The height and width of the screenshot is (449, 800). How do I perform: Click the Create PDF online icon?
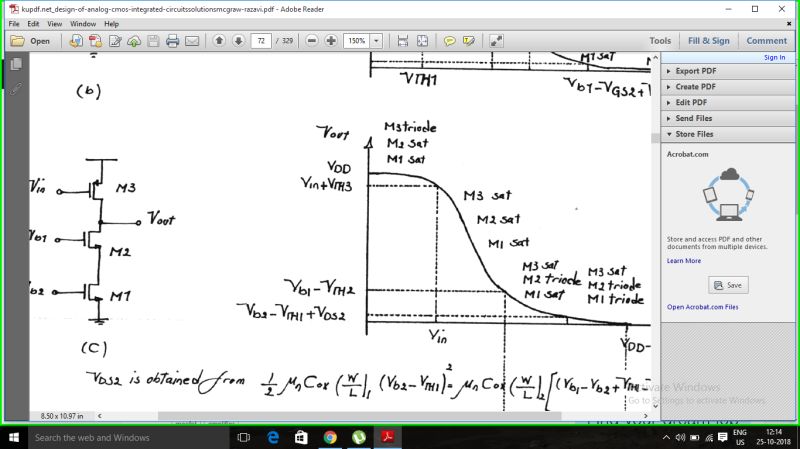pos(76,41)
